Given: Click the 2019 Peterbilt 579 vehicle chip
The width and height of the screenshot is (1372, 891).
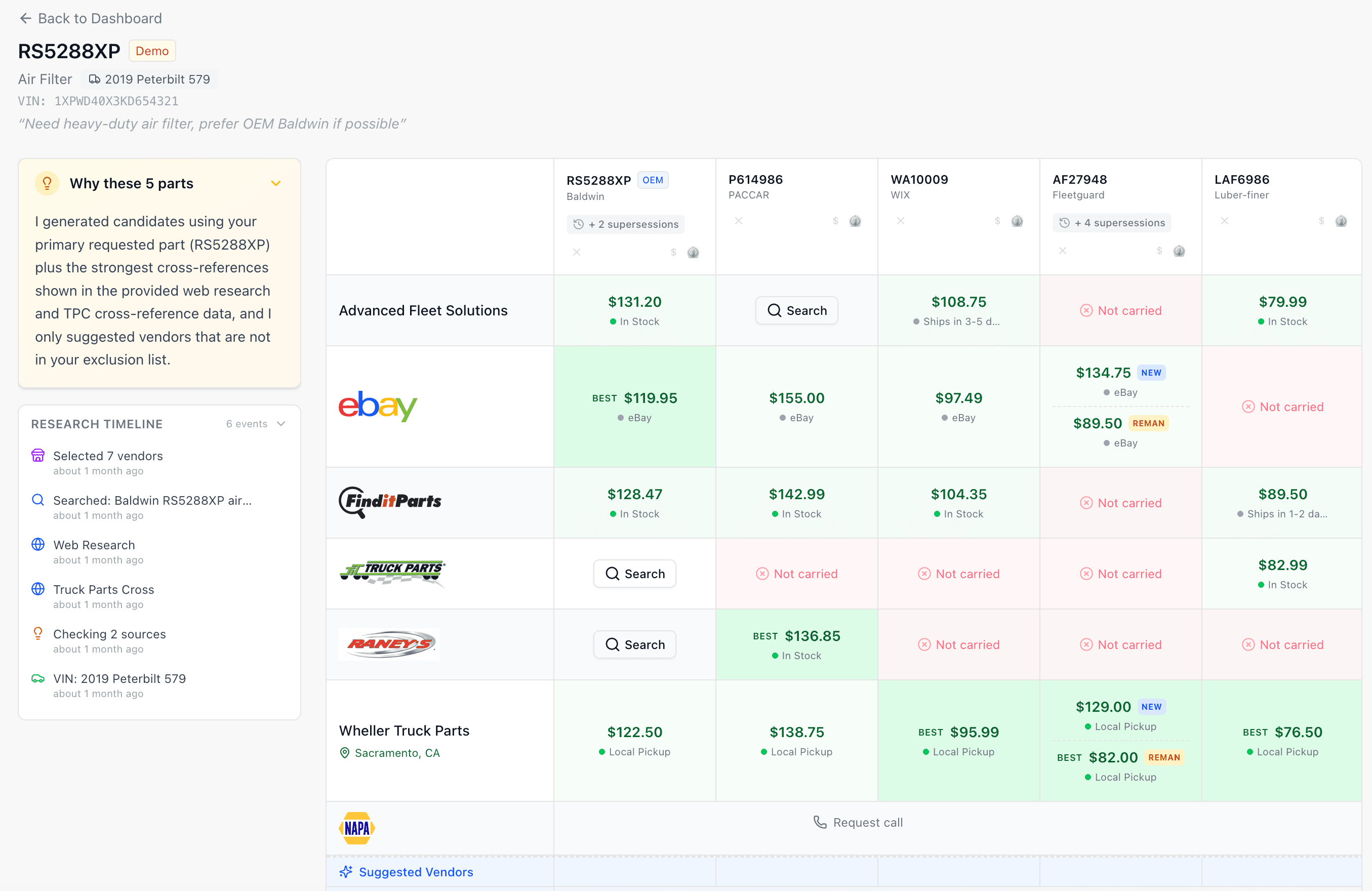Looking at the screenshot, I should pyautogui.click(x=149, y=79).
